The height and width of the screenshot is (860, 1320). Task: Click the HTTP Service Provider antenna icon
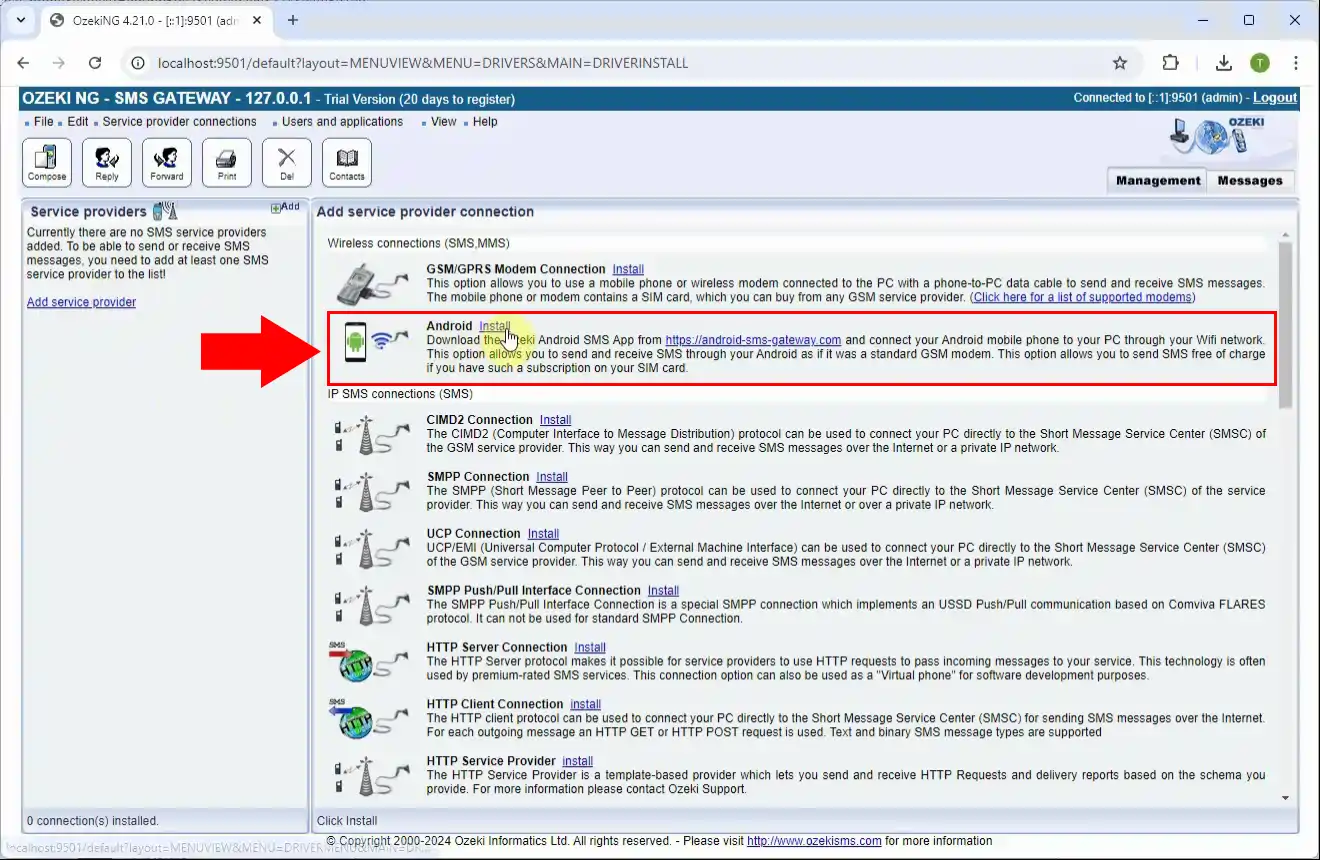(x=371, y=776)
